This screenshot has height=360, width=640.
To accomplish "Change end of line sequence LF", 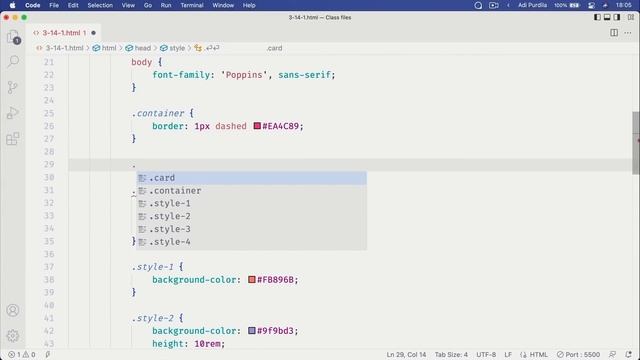I will [508, 354].
